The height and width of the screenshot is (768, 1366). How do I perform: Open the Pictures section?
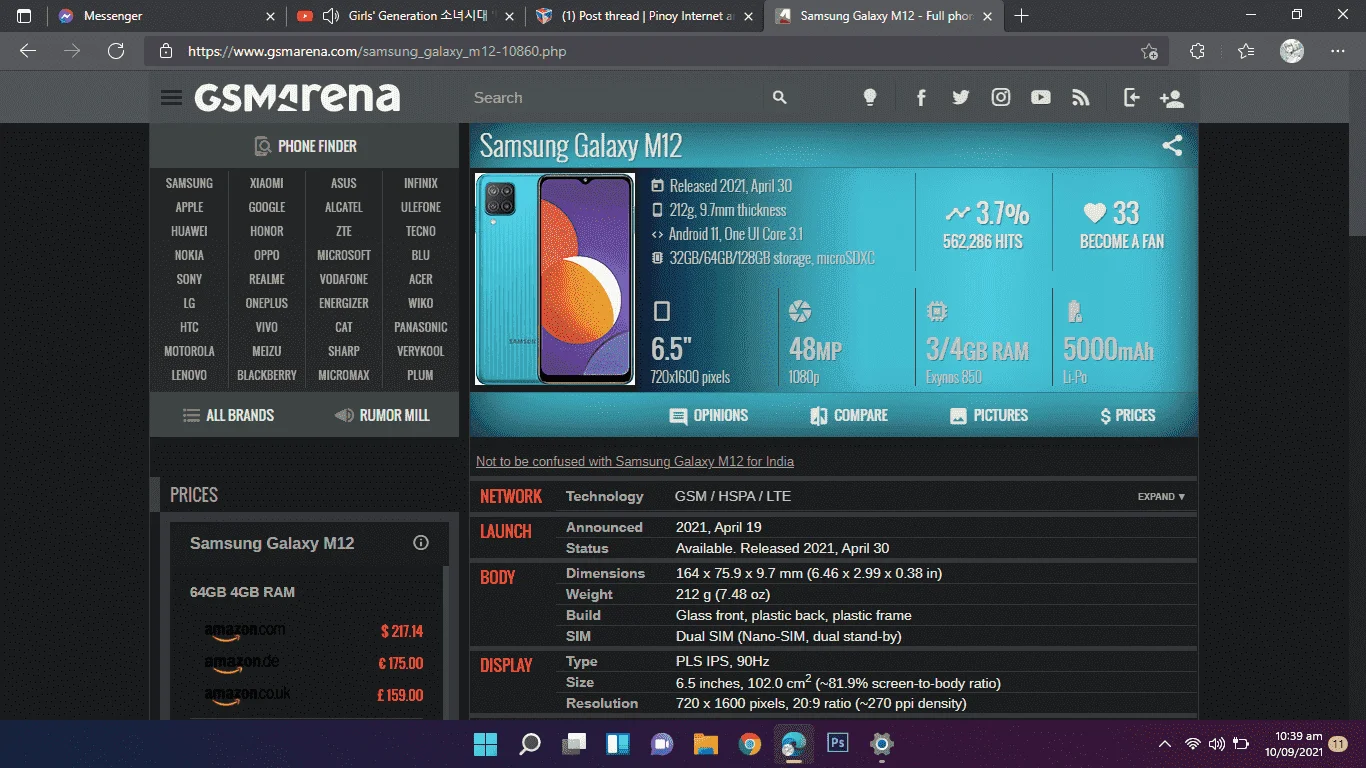click(x=988, y=416)
